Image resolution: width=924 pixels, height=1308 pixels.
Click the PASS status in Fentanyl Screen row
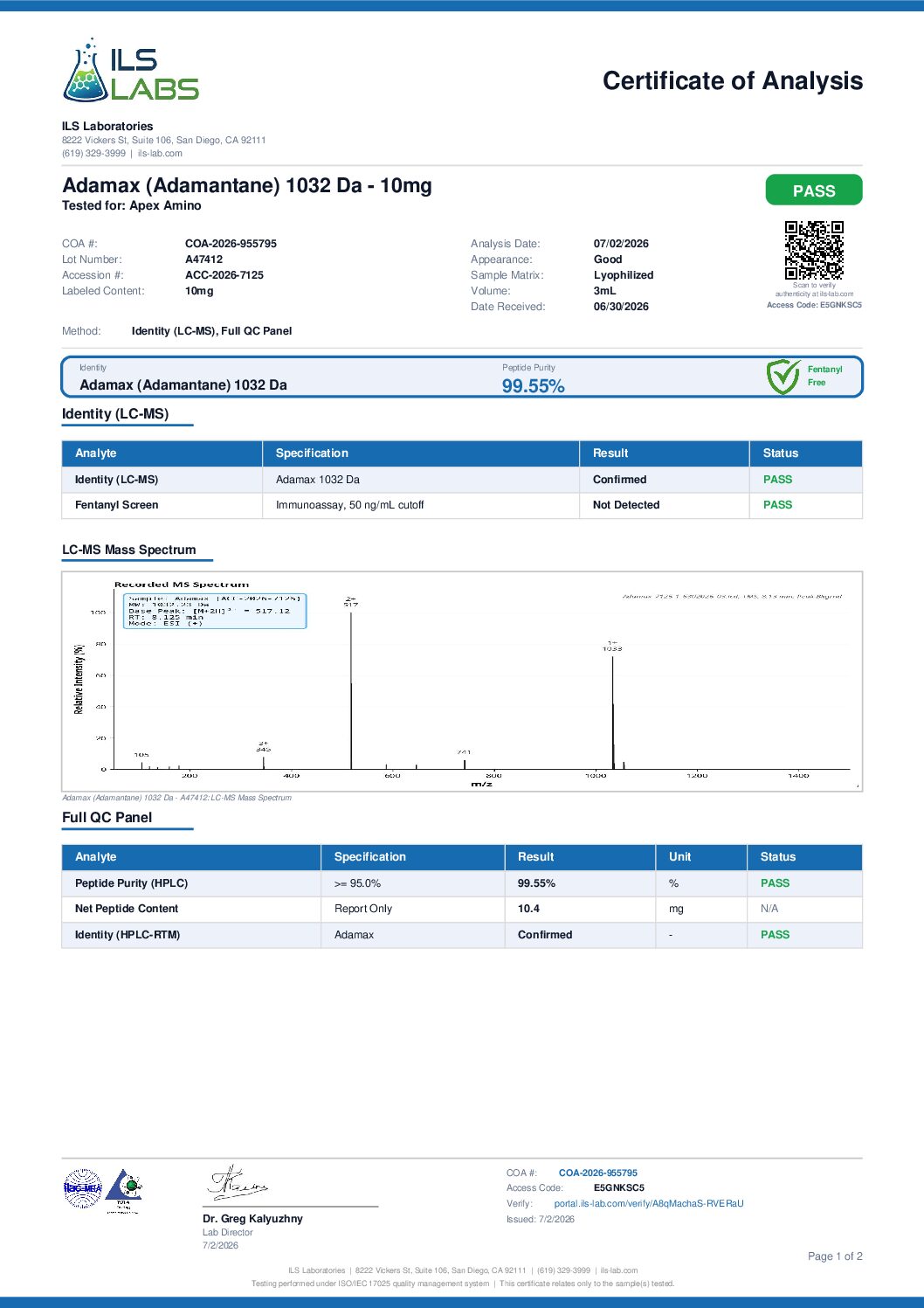(x=777, y=505)
